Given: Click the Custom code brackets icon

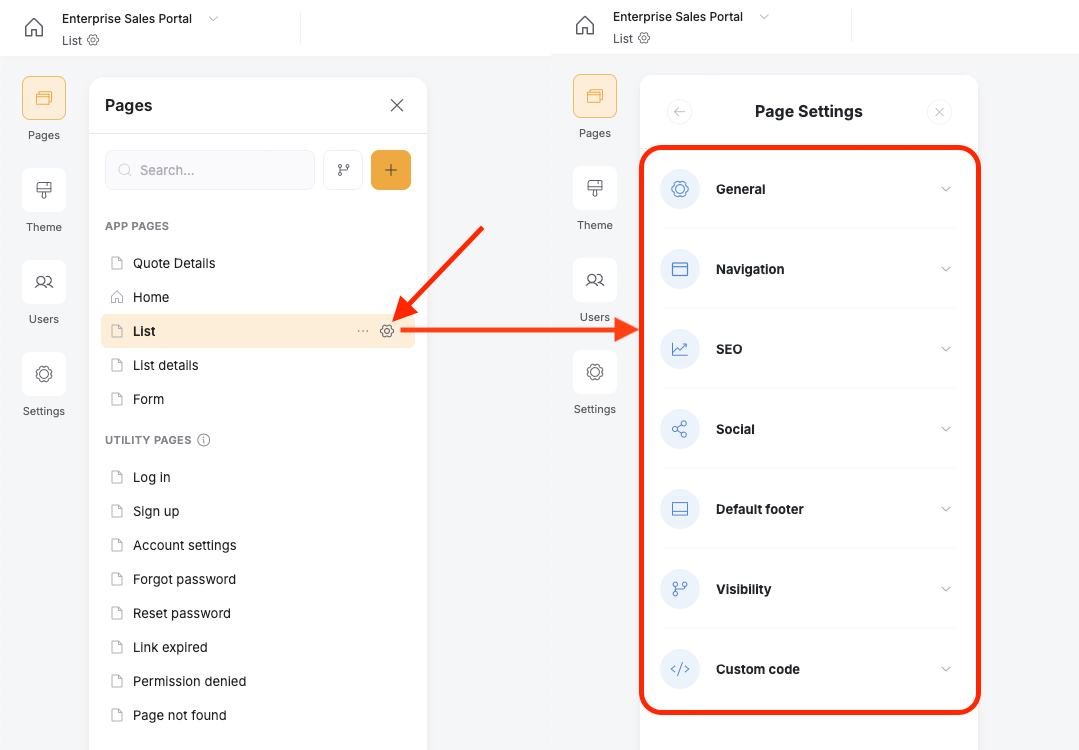Looking at the screenshot, I should (x=680, y=669).
